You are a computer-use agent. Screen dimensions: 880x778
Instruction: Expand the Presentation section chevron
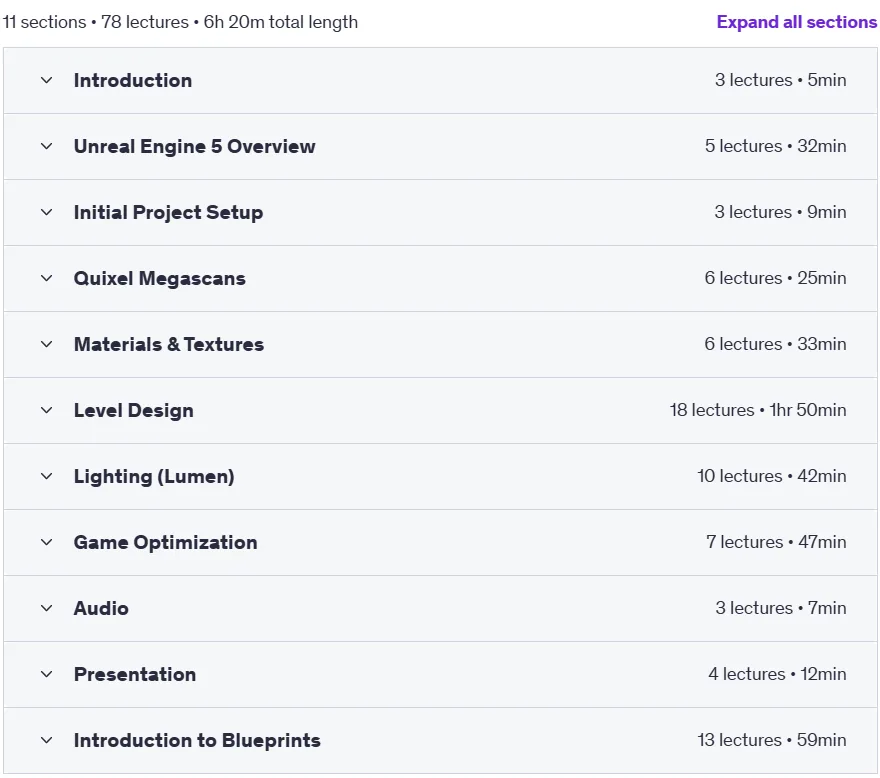click(47, 674)
